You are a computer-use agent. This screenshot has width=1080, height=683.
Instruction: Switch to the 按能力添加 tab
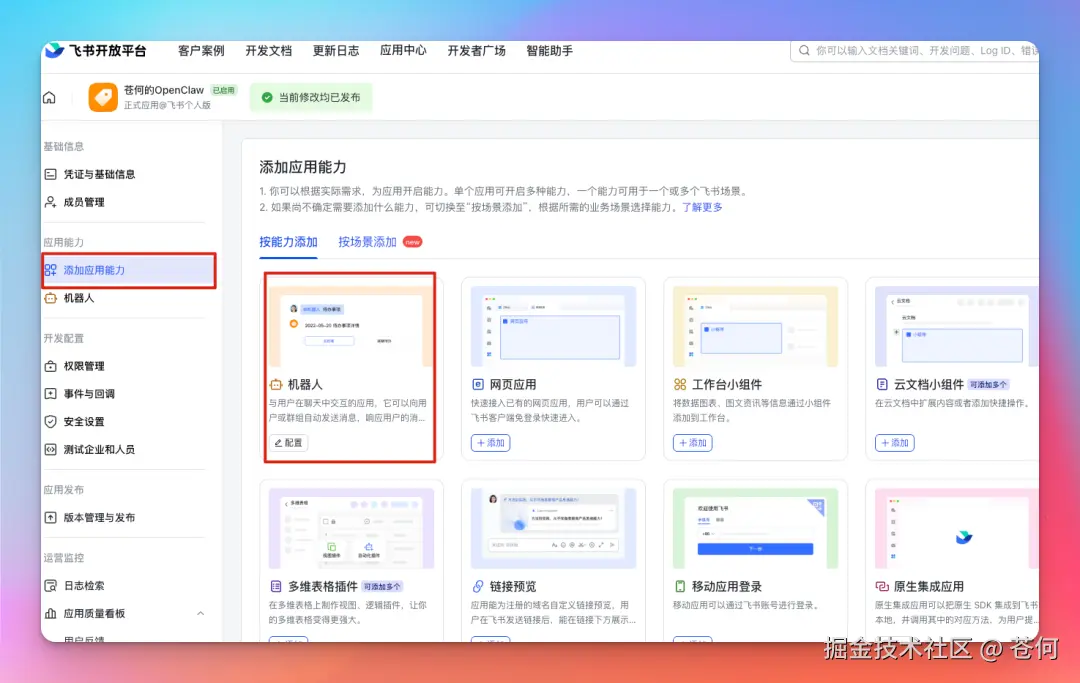[x=289, y=241]
